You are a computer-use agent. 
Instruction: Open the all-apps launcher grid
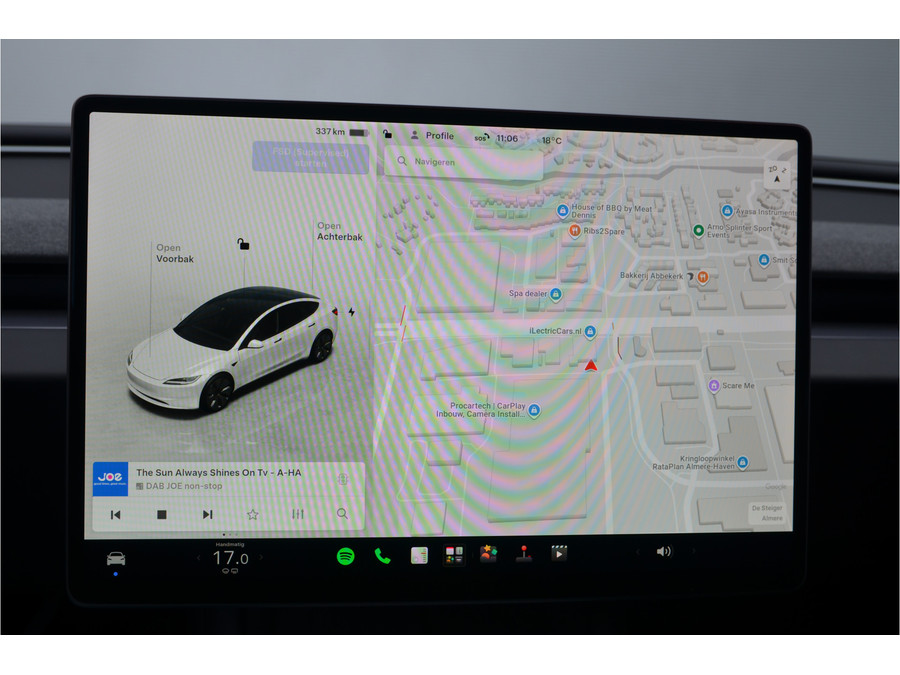[454, 555]
